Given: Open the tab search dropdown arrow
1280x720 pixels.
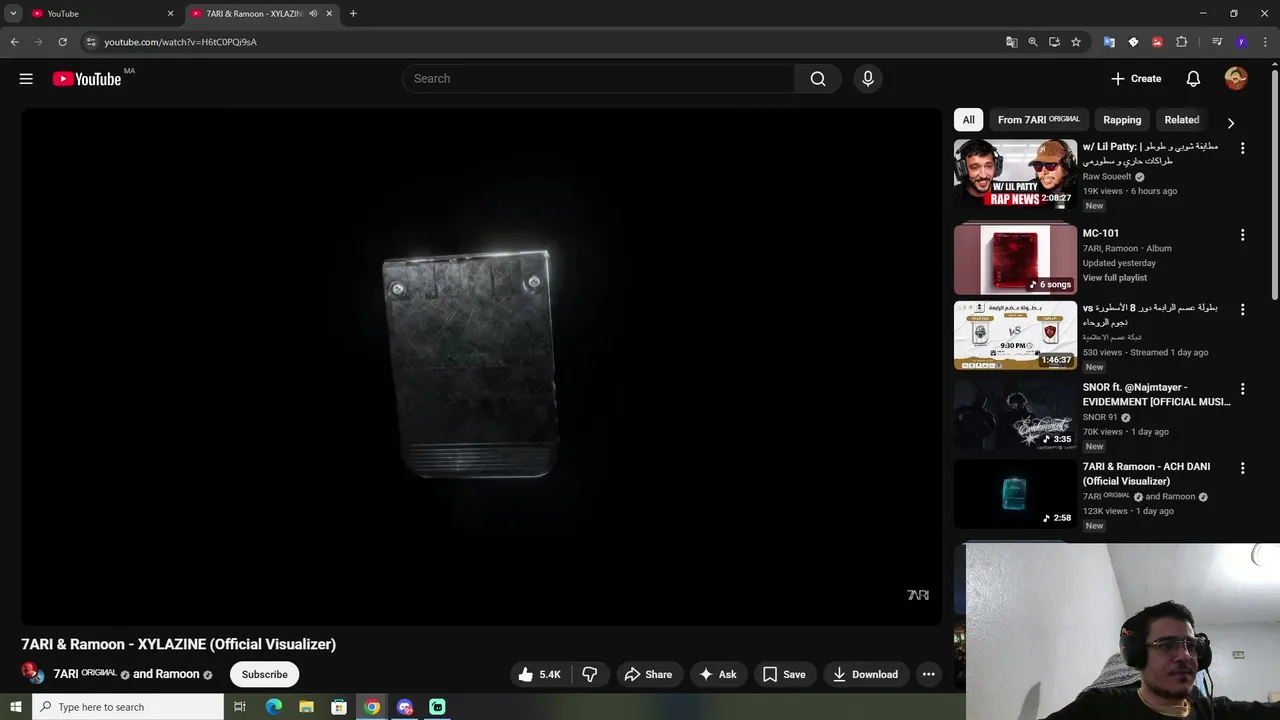Looking at the screenshot, I should [13, 14].
